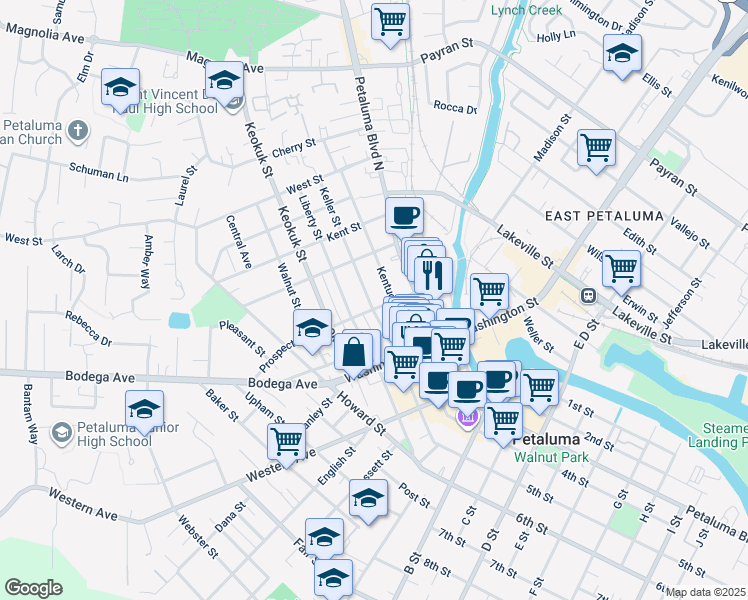Click the shopping cart marker near Payran St
The width and height of the screenshot is (748, 600).
pos(390,21)
